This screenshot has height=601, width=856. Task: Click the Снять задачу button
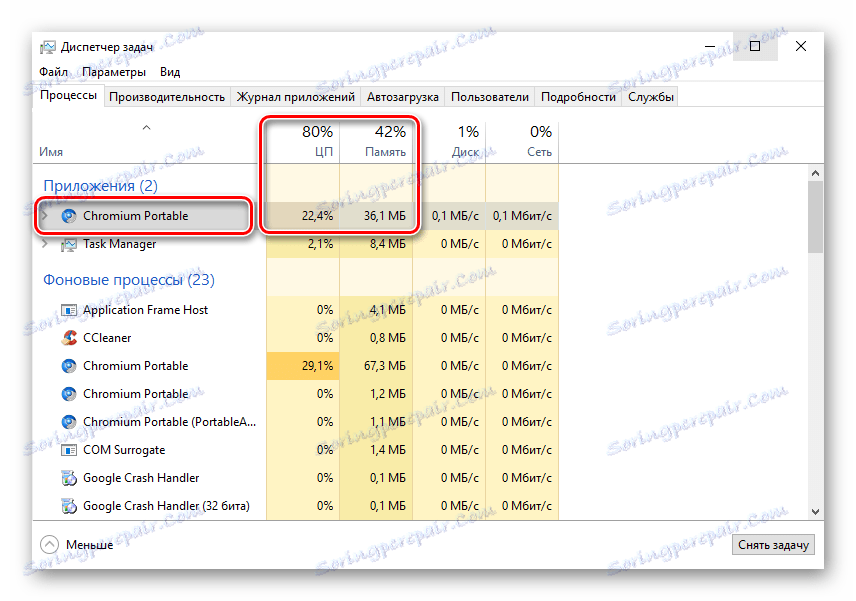(x=773, y=545)
